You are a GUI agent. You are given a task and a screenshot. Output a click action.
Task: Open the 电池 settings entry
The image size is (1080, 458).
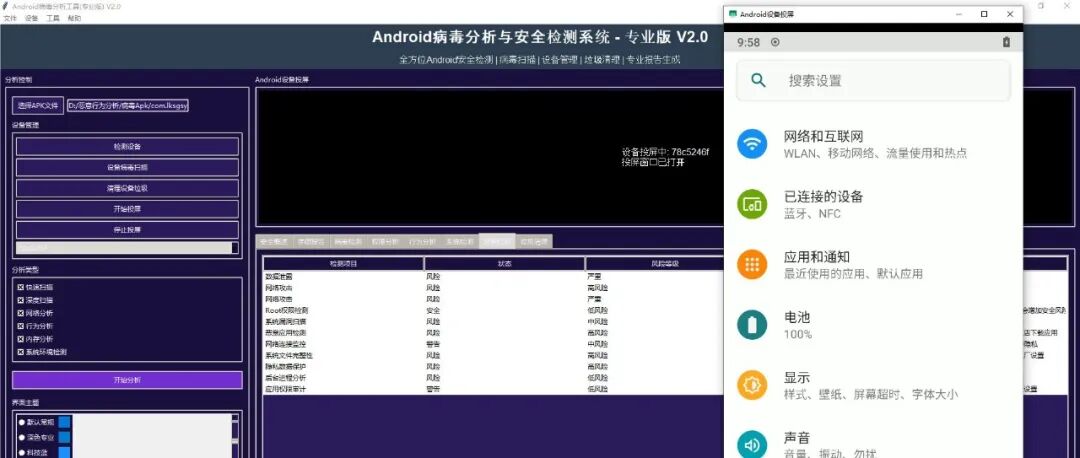(x=873, y=325)
